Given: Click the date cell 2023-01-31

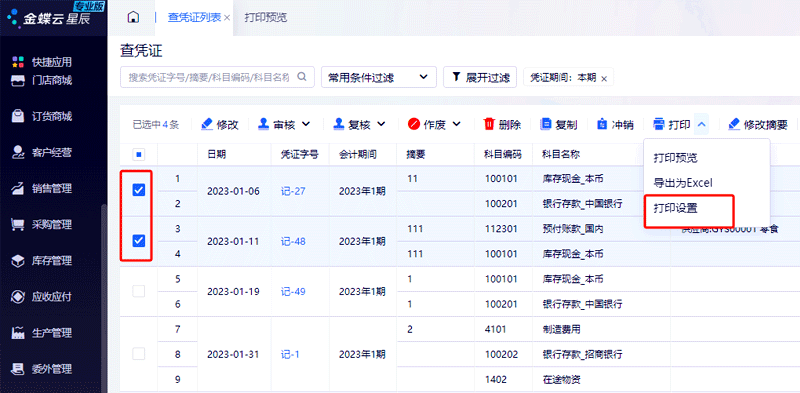Looking at the screenshot, I should [233, 354].
